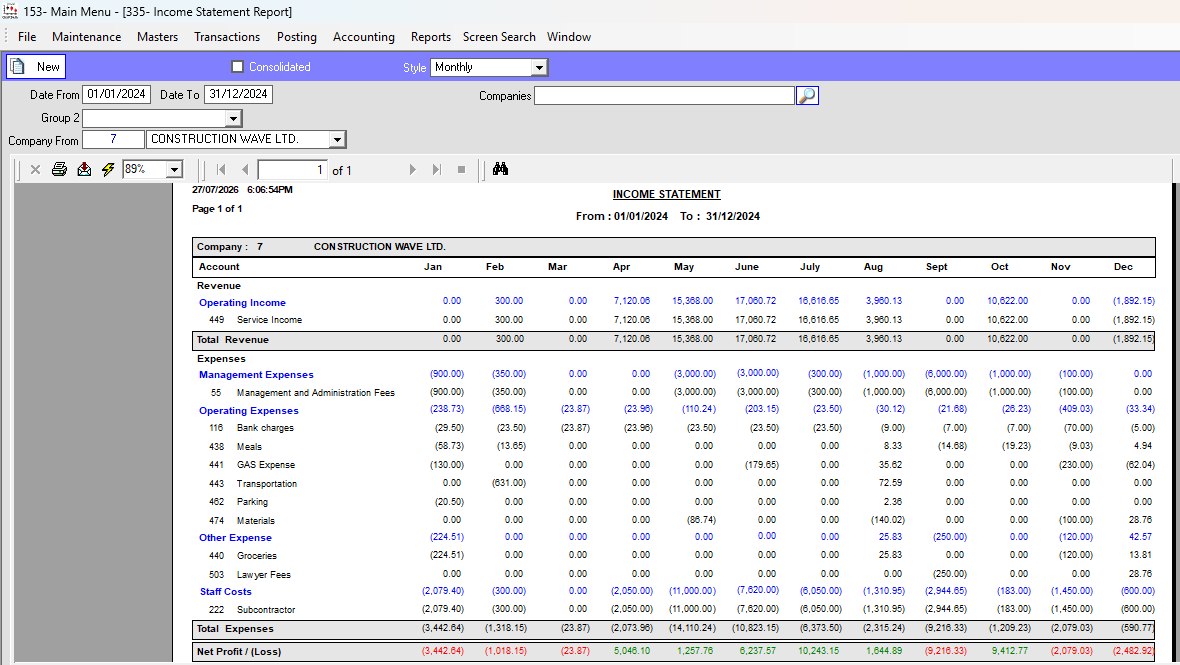Click the New document icon button
1180x665 pixels.
pyautogui.click(x=36, y=67)
